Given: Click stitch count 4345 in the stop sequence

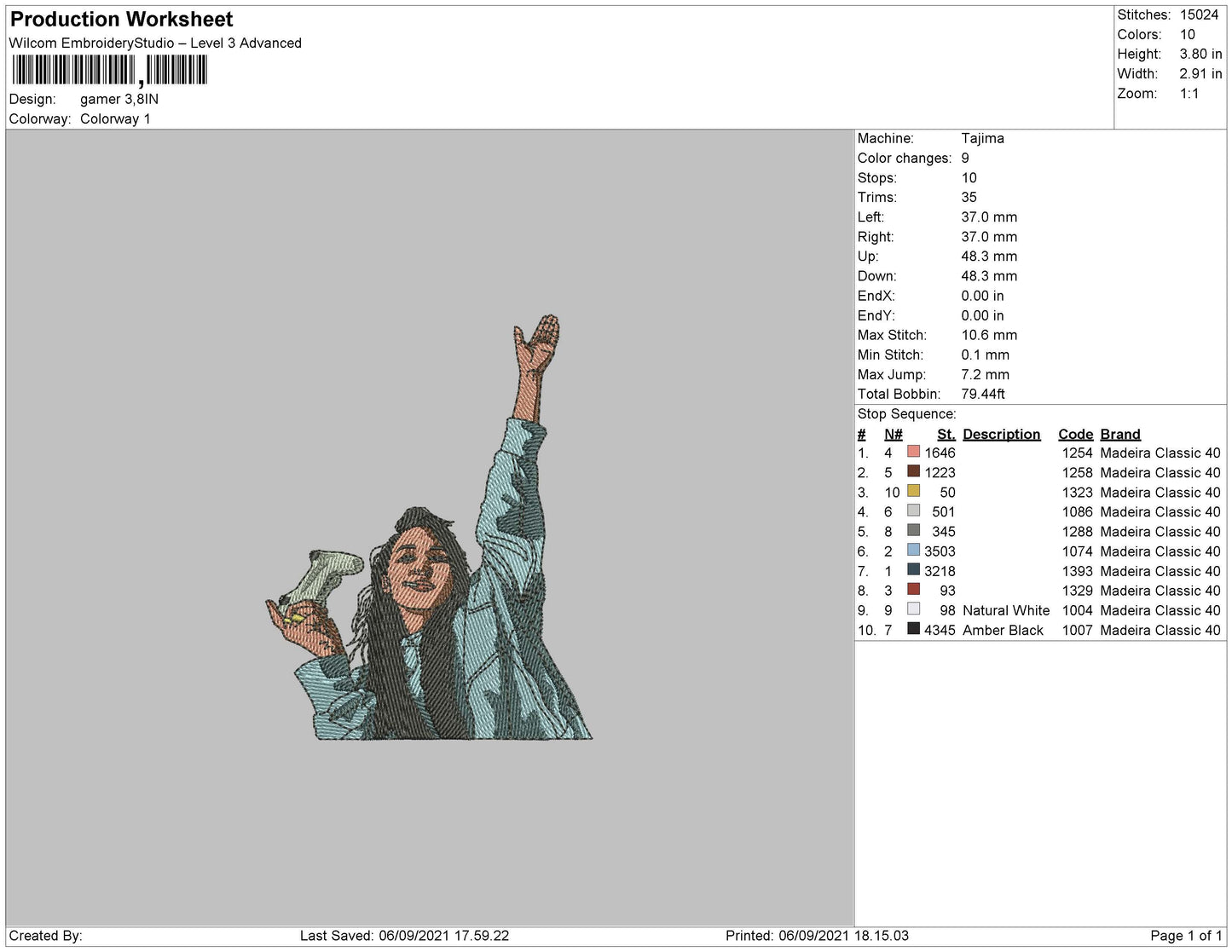Looking at the screenshot, I should [940, 630].
